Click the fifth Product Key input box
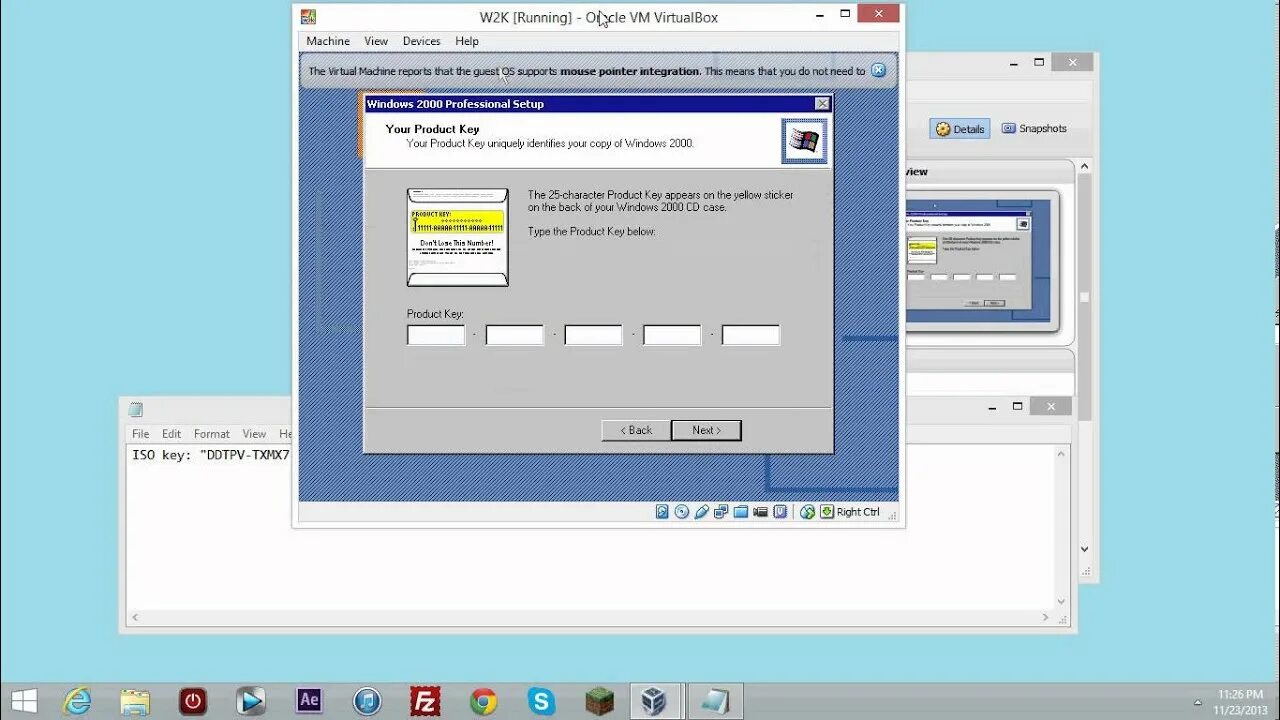The image size is (1280, 720). coord(751,335)
